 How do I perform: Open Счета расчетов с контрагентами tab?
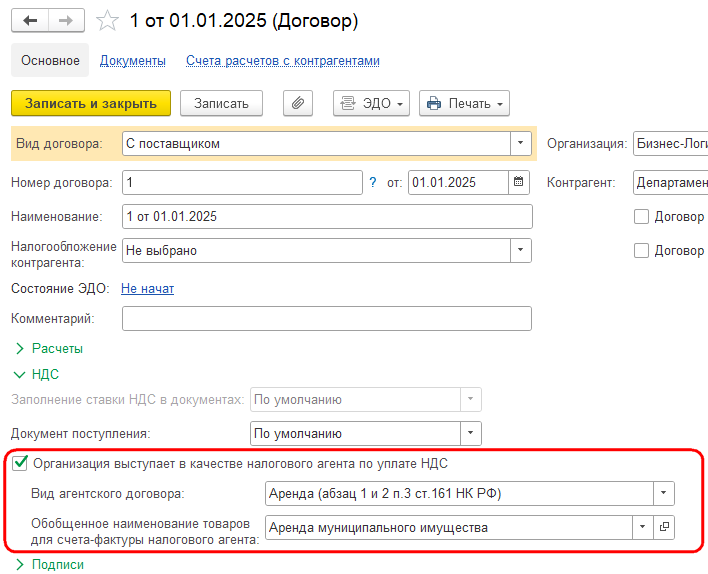[283, 61]
